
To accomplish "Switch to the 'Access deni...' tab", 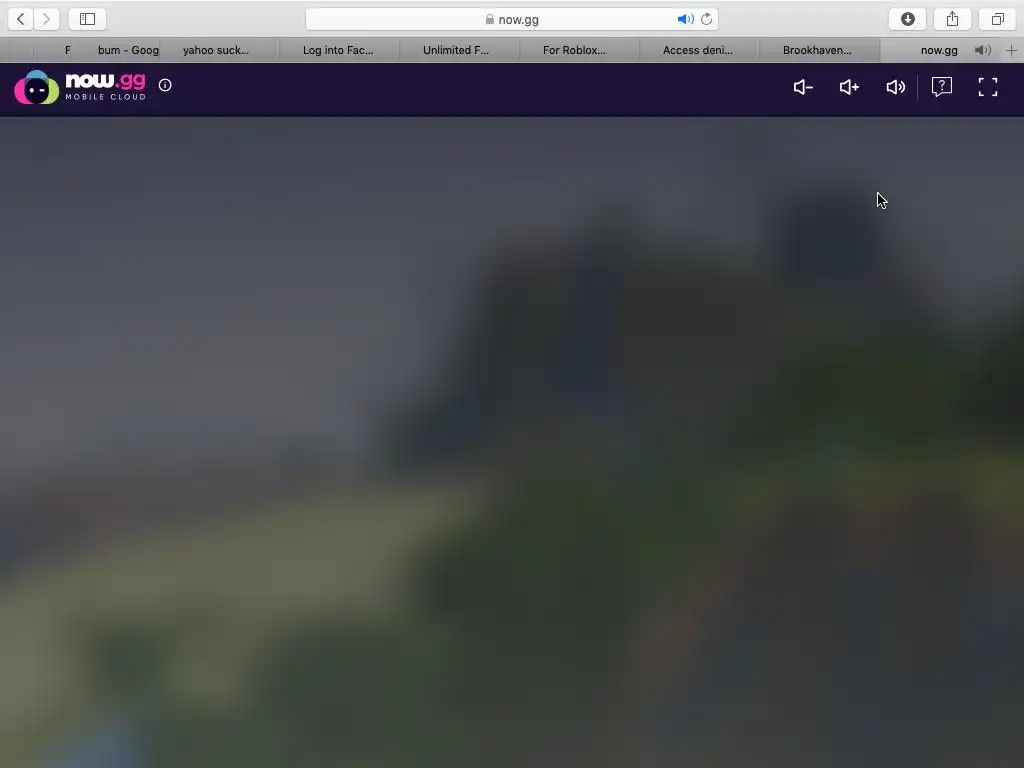I will (x=697, y=50).
